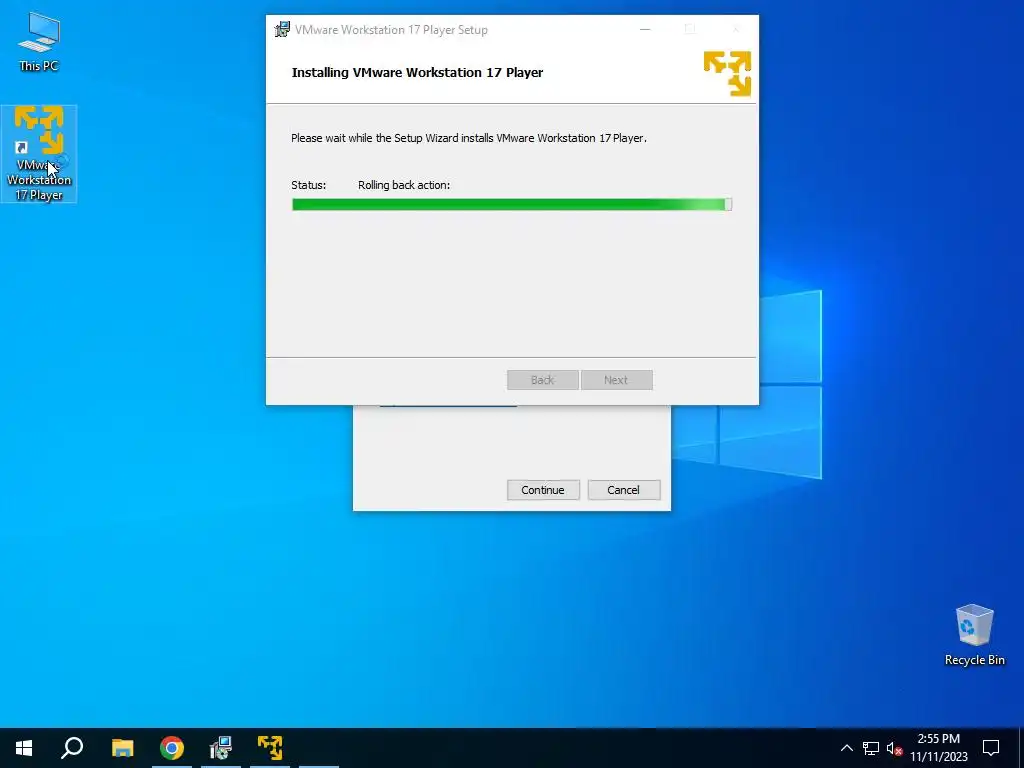Click Continue in the dialog behind
Screen dimensions: 1024x768
[543, 490]
